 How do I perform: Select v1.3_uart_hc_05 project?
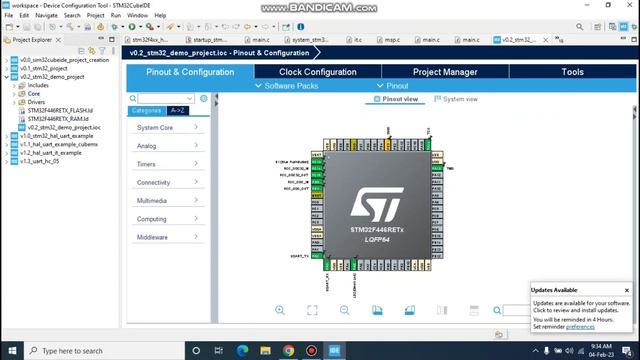coord(35,161)
